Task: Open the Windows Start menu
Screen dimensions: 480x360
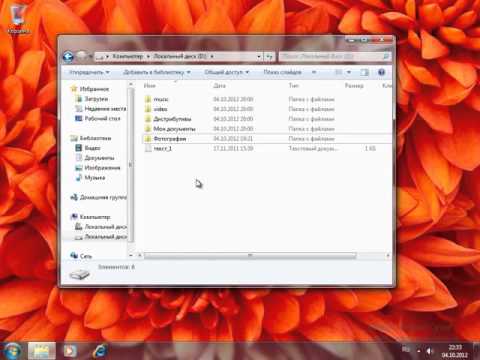Action: click(12, 351)
